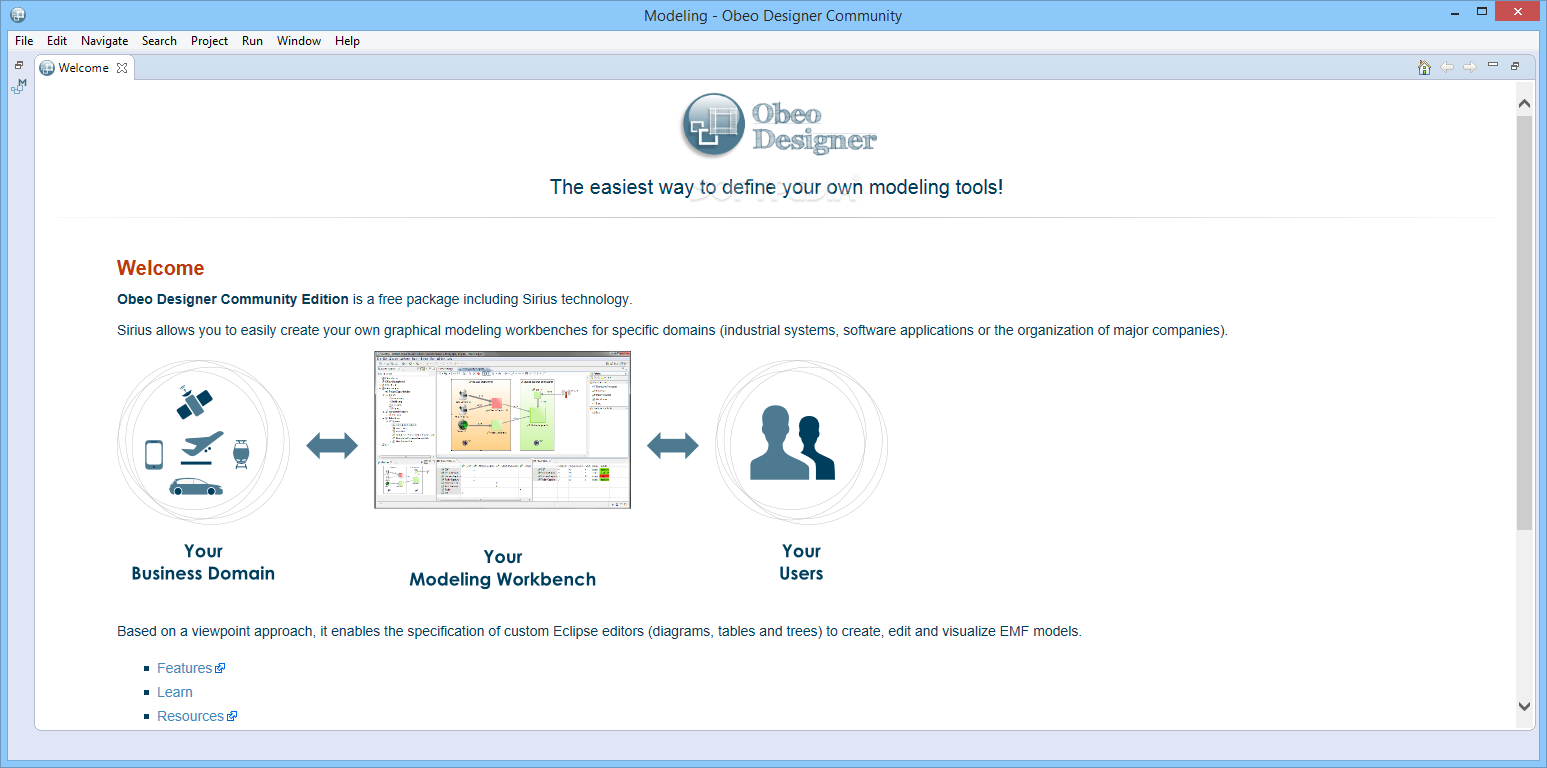Open the Project menu
Image resolution: width=1547 pixels, height=768 pixels.
209,41
